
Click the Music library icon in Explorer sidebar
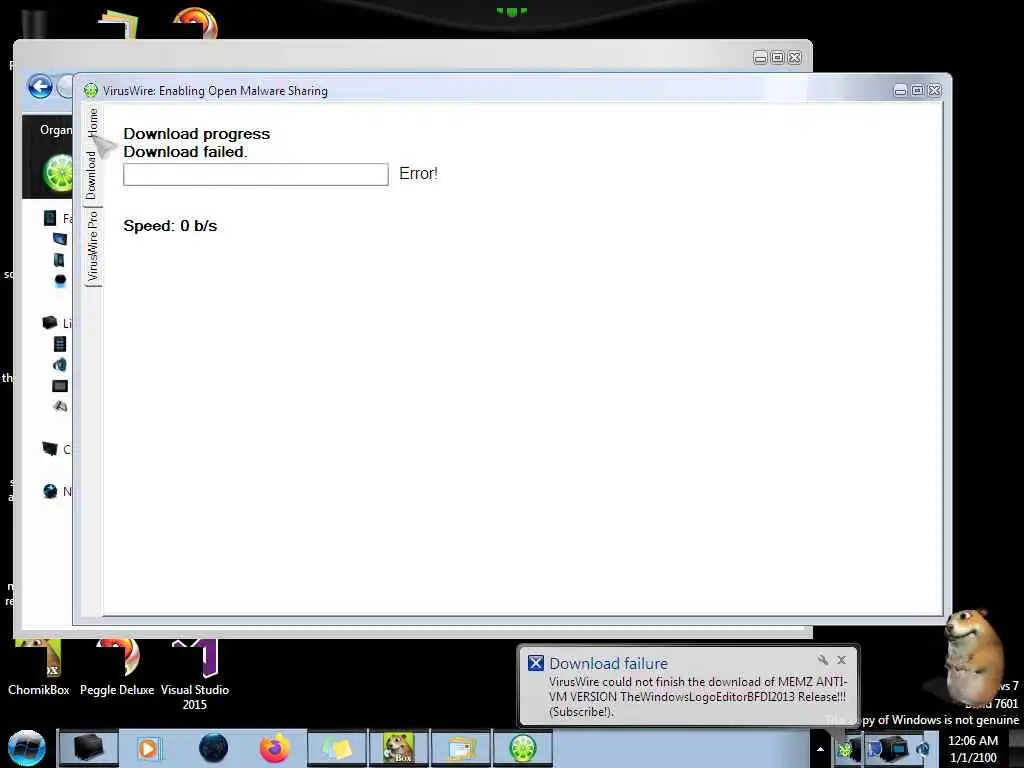[x=59, y=364]
